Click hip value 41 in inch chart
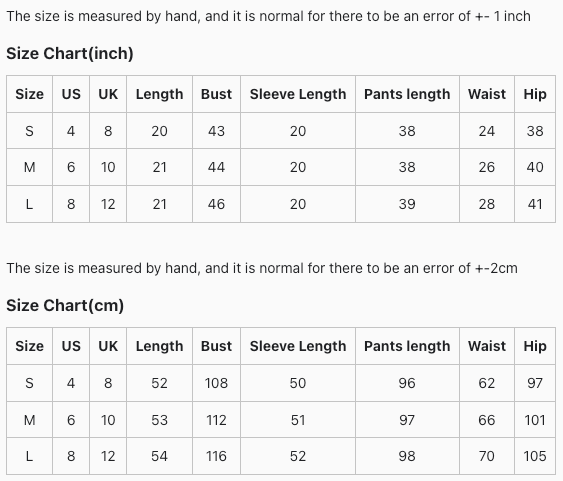The height and width of the screenshot is (481, 563). [535, 204]
